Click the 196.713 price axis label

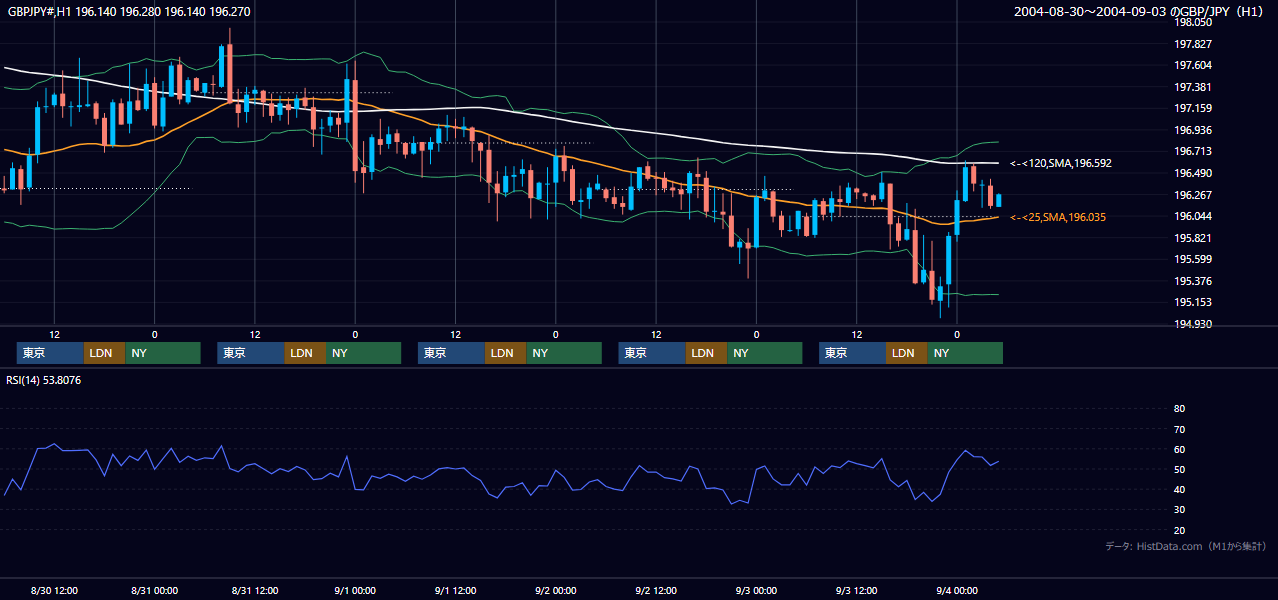click(x=1193, y=152)
